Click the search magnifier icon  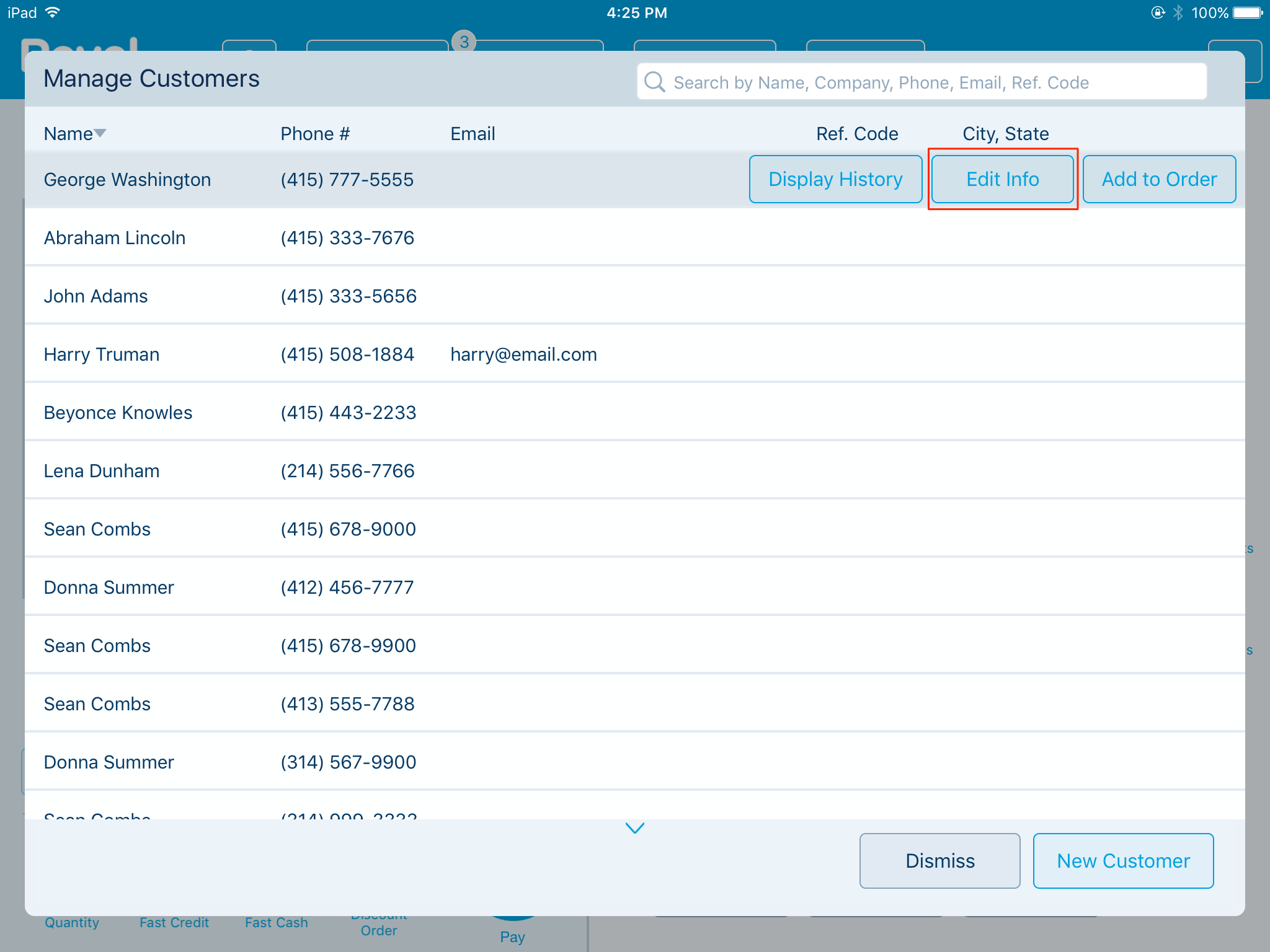pyautogui.click(x=654, y=82)
